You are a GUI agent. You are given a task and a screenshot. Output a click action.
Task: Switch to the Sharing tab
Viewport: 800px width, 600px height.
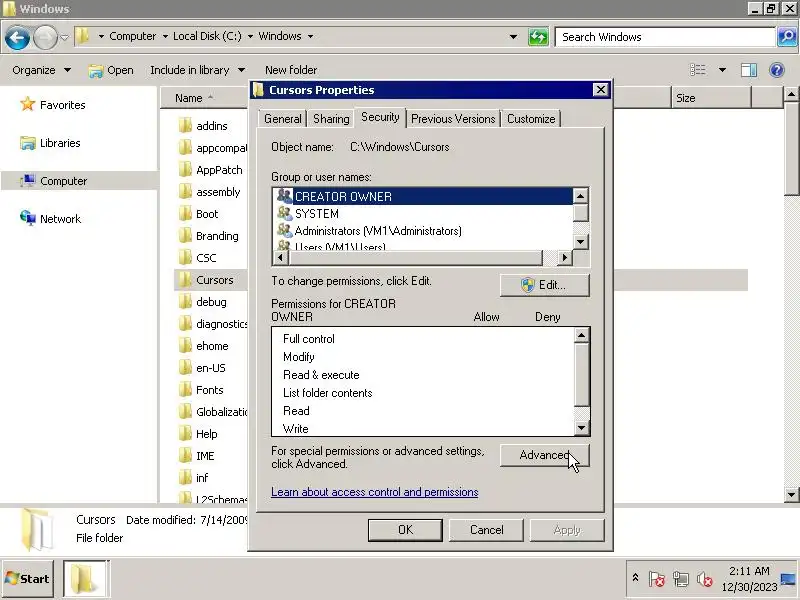[x=331, y=119]
